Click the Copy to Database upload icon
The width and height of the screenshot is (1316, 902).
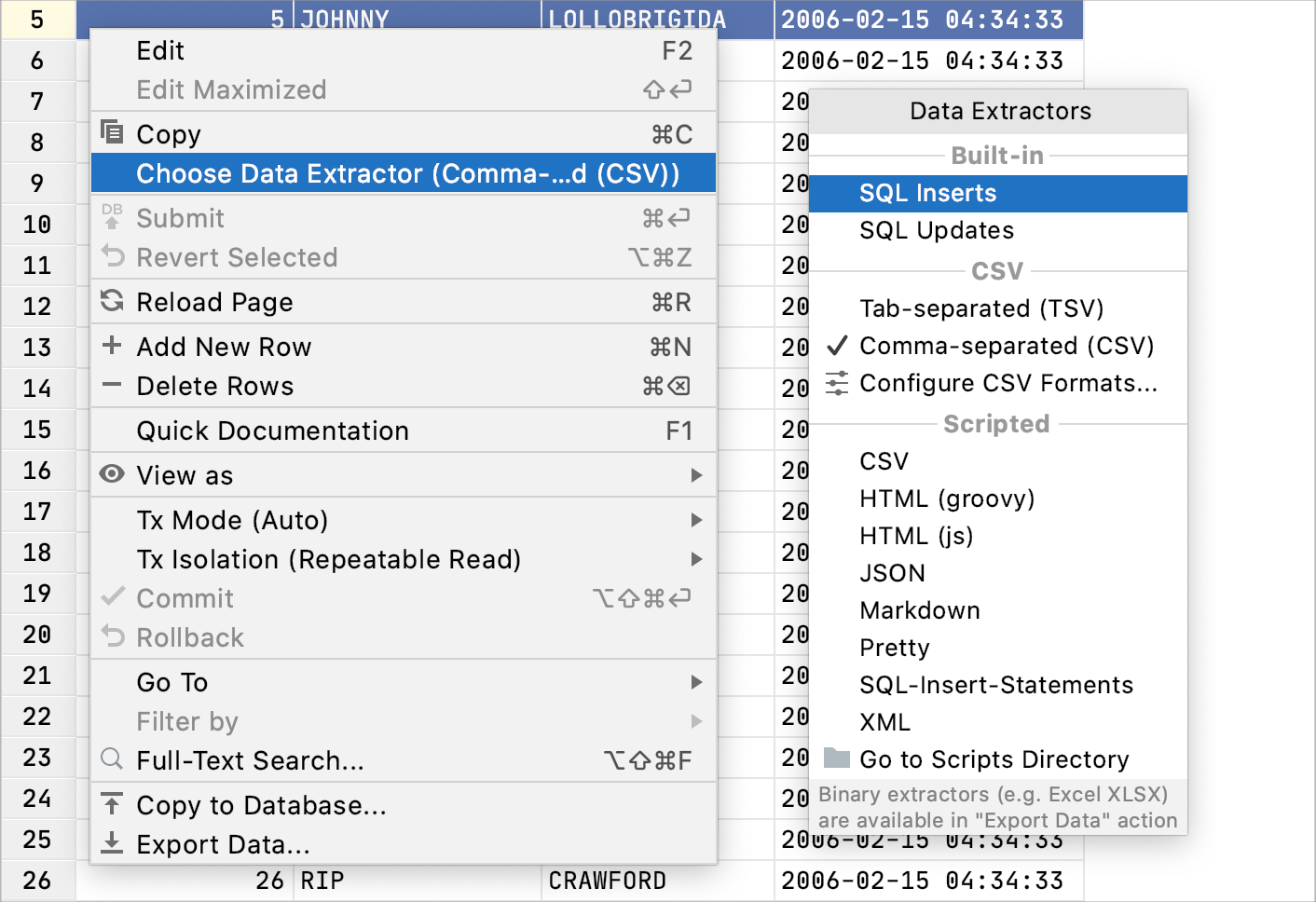[x=111, y=805]
